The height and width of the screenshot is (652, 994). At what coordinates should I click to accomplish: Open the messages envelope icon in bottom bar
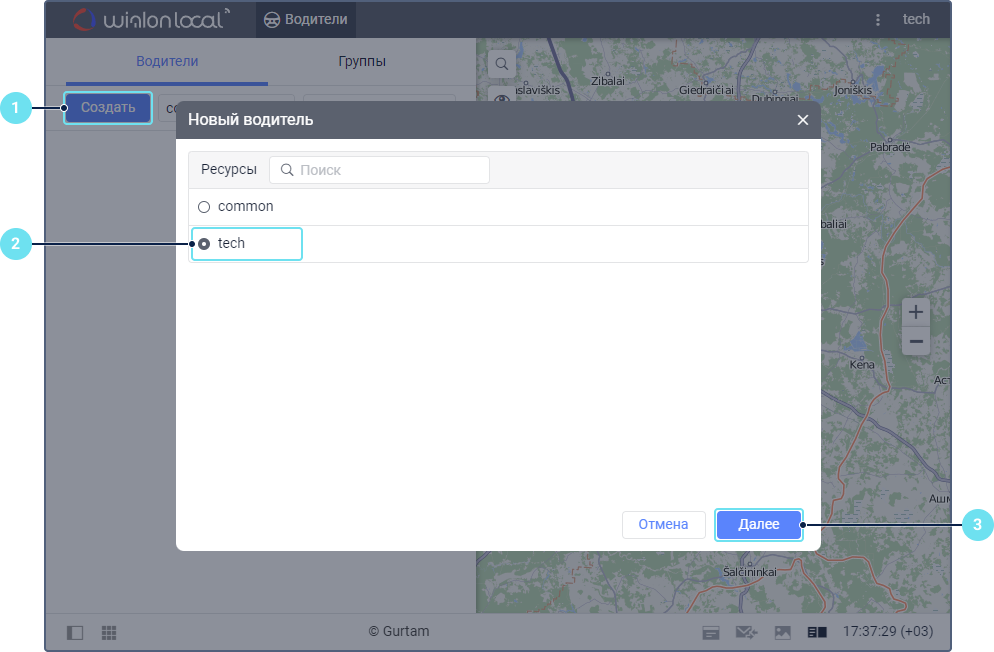click(x=745, y=632)
